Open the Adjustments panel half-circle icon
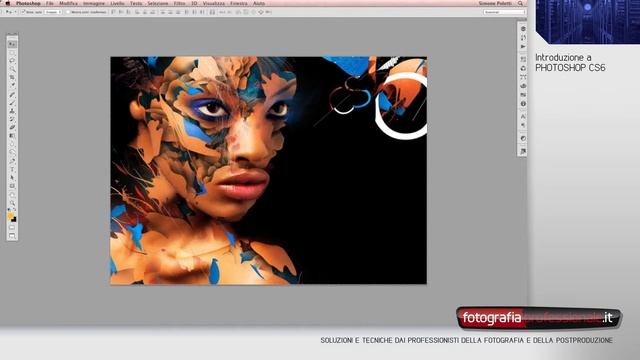The height and width of the screenshot is (360, 640). (523, 138)
